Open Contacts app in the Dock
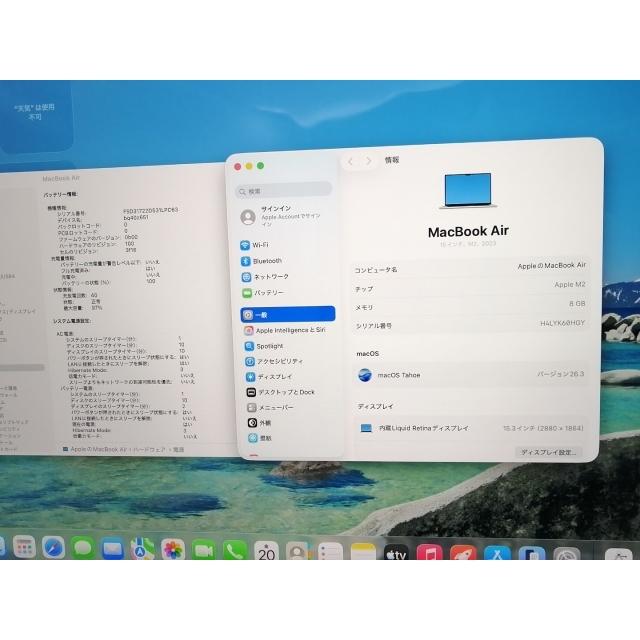640x640 pixels. coord(298,551)
